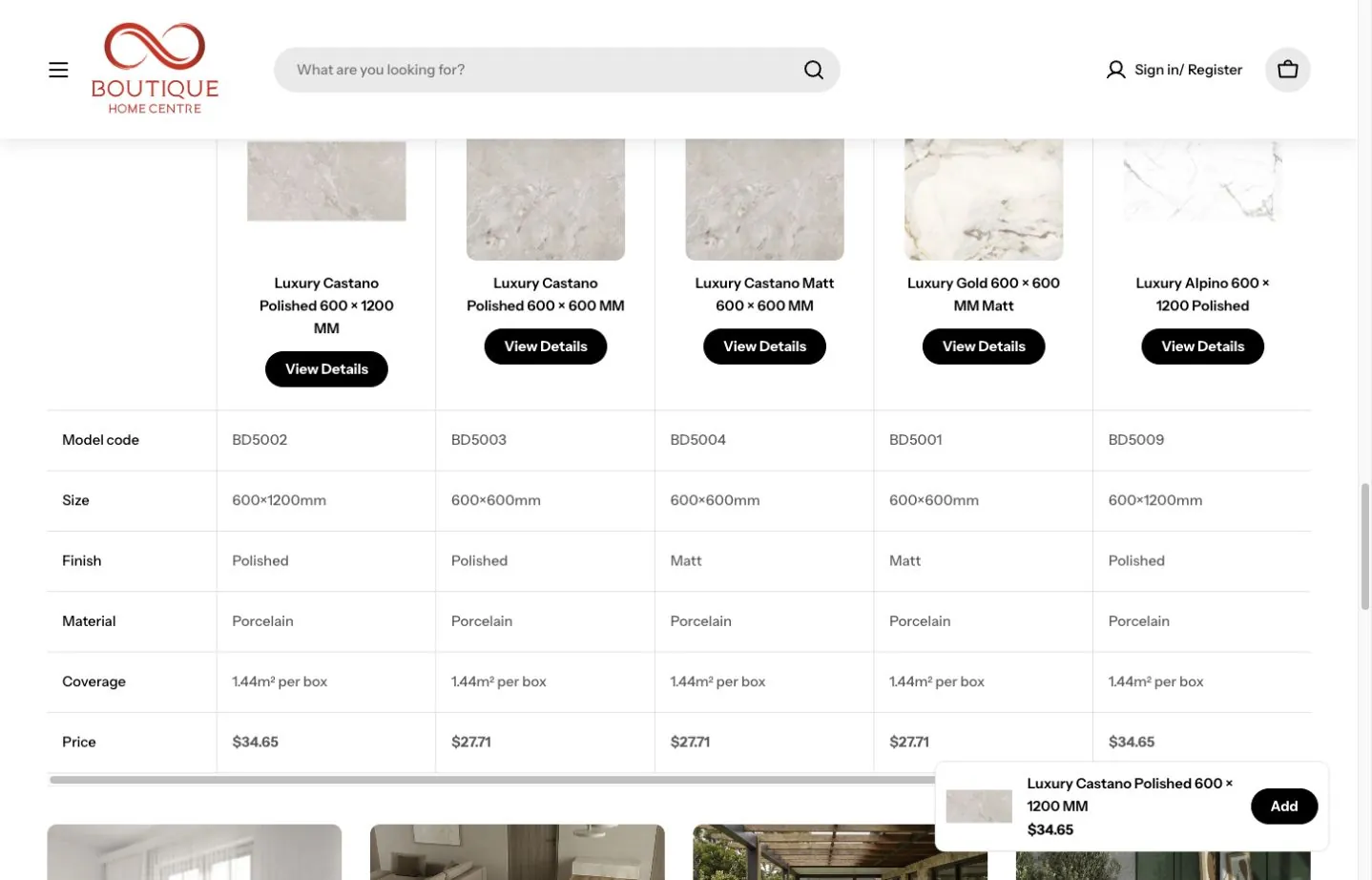This screenshot has width=1372, height=880.
Task: Click the horizontal scrollbar below the comparison table
Action: coord(491,780)
